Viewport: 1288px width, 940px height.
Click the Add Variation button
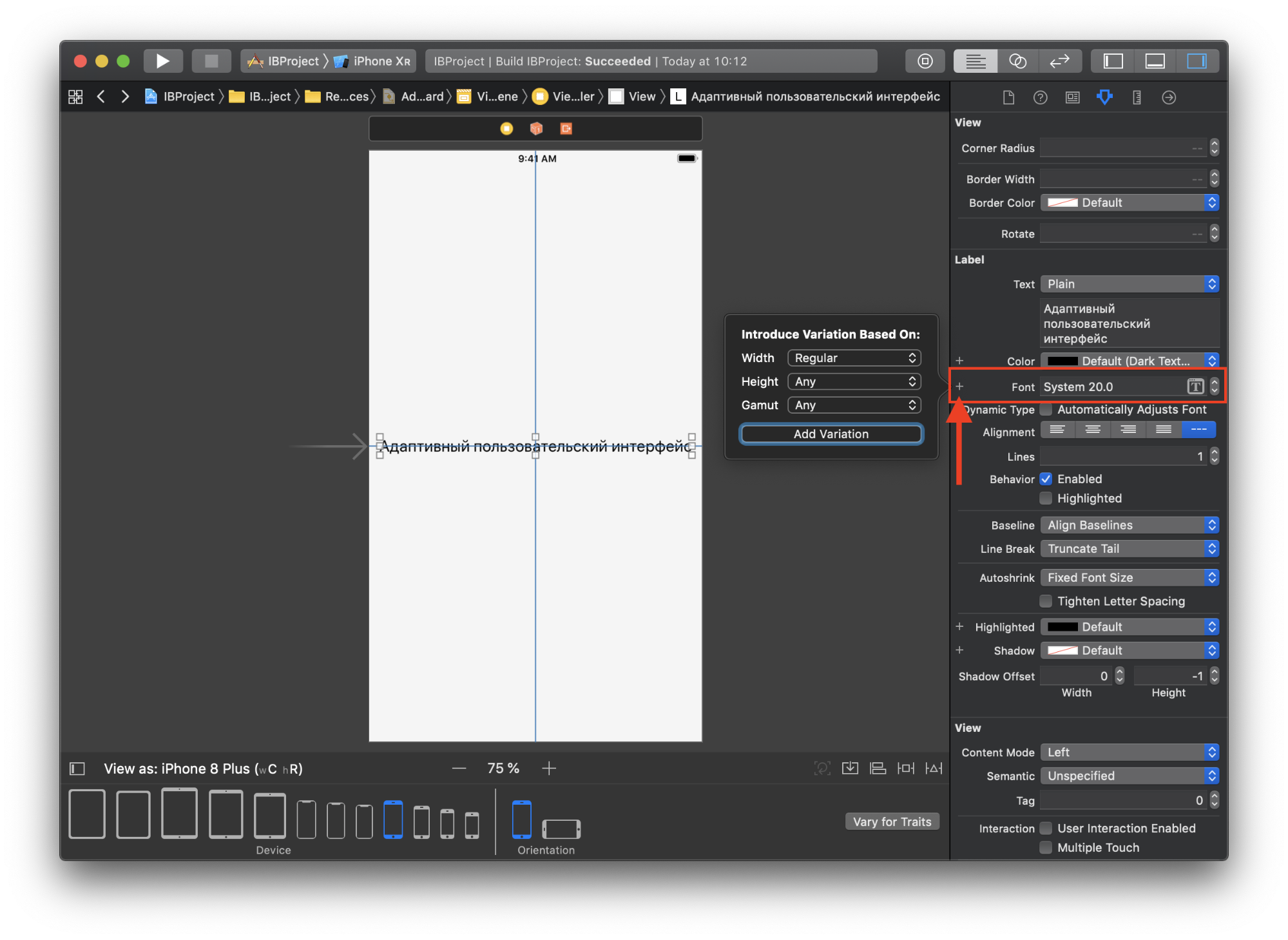[x=829, y=432]
